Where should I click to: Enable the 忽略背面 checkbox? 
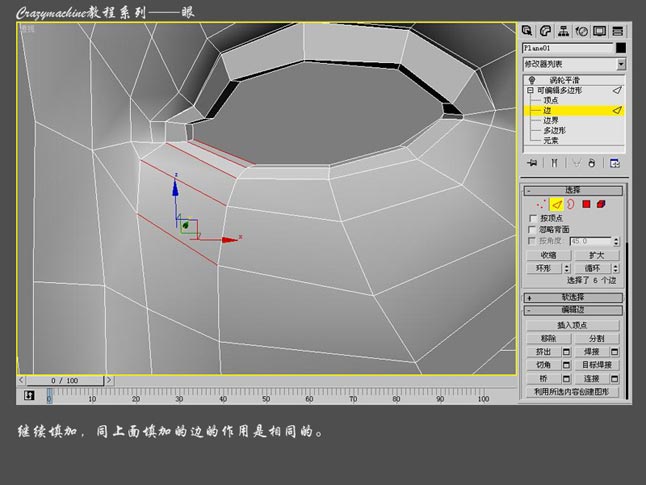click(533, 230)
